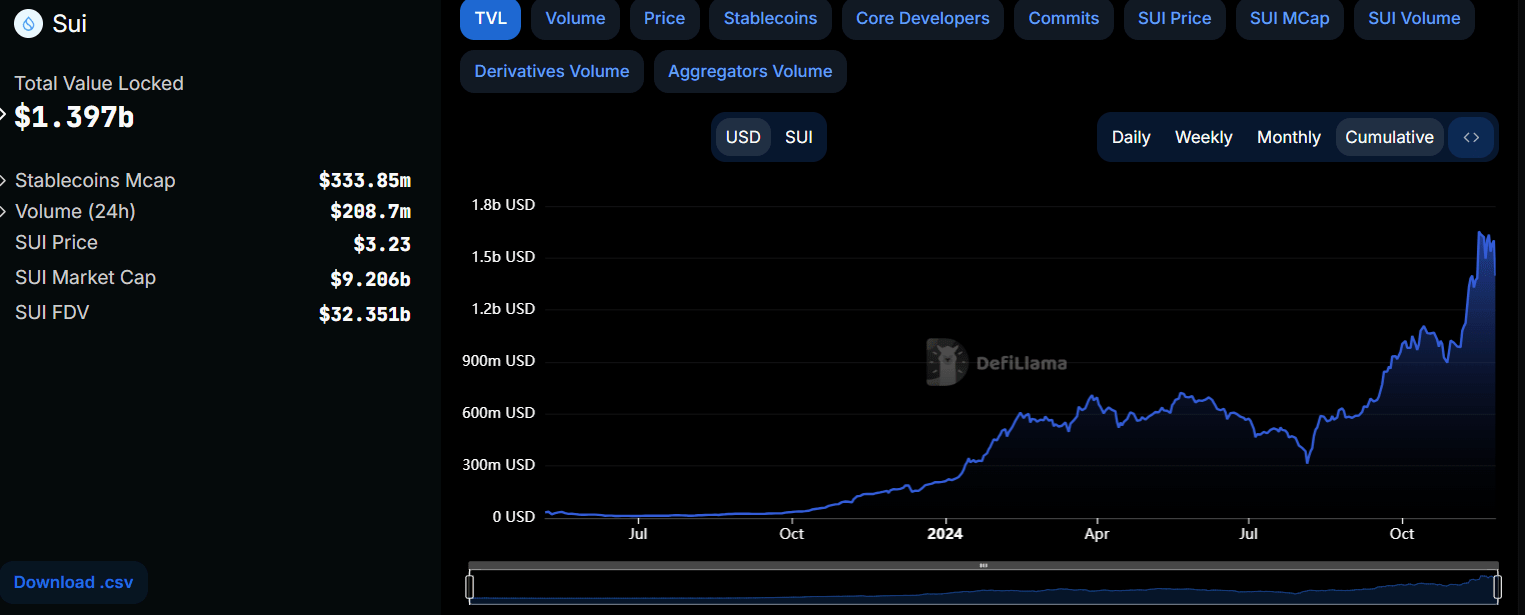1525x615 pixels.
Task: Expand the Volume (24h) row
Action: click(4, 212)
